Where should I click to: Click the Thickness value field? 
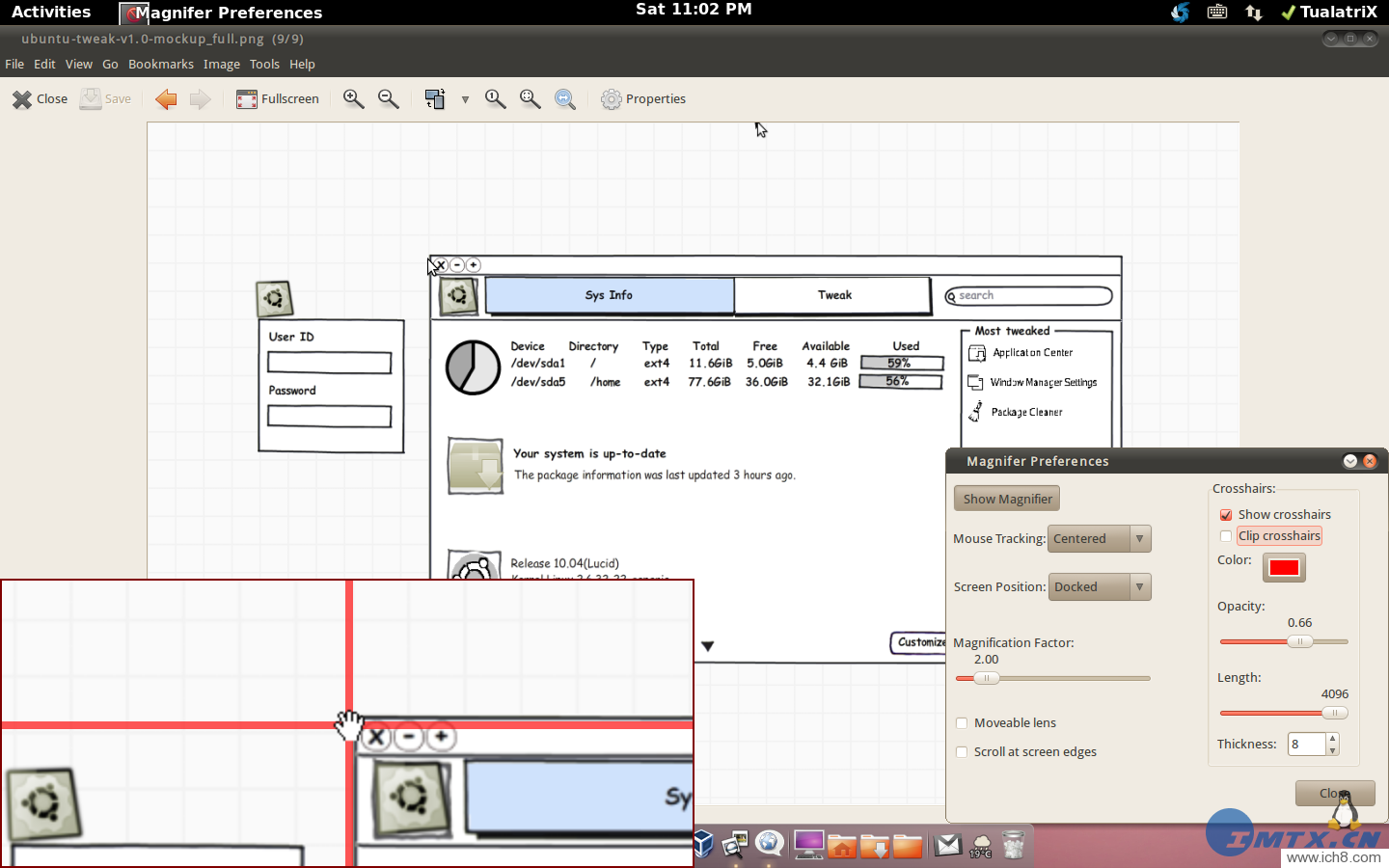(x=1306, y=745)
